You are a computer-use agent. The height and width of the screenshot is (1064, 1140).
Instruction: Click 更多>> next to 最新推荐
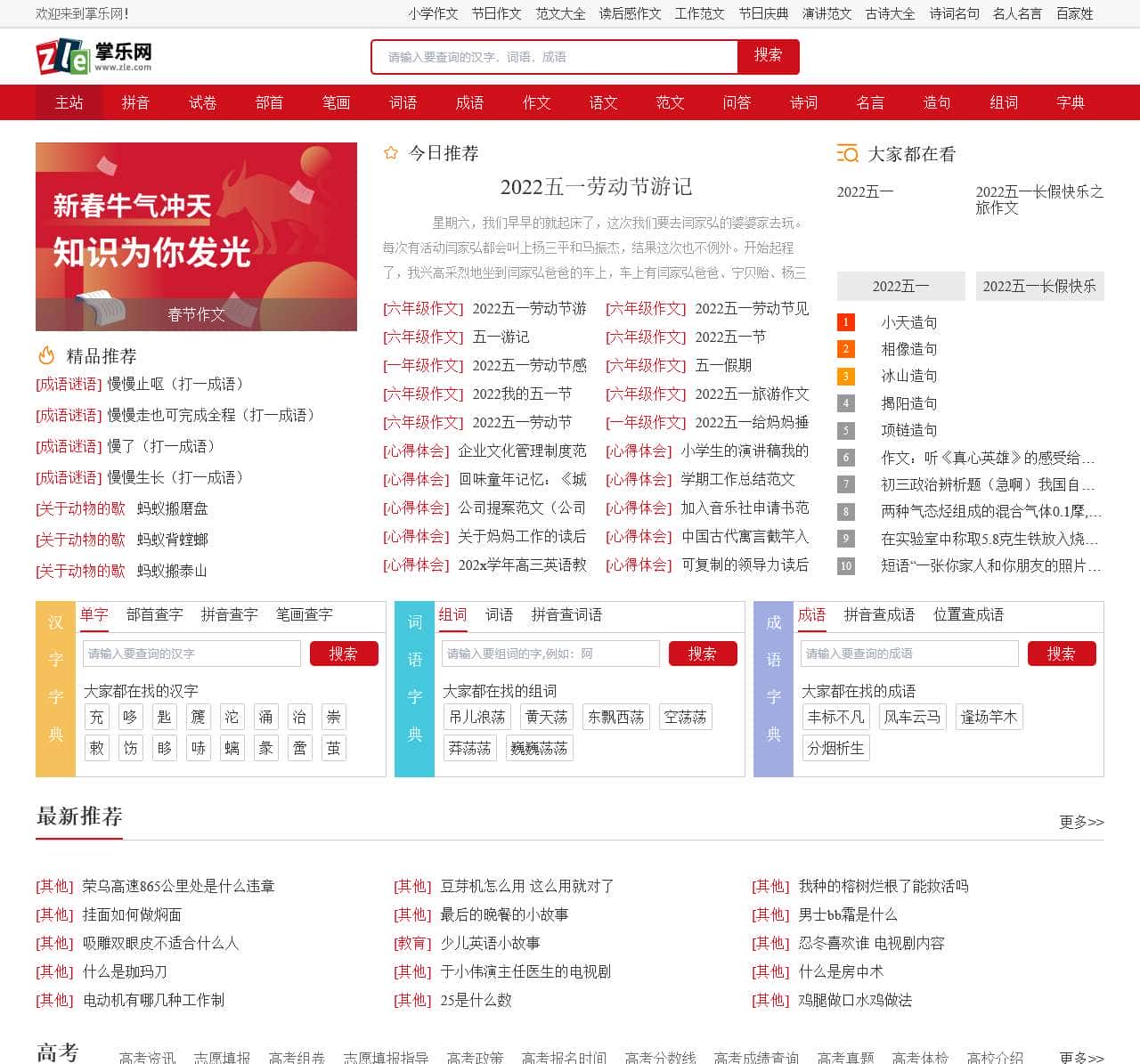1081,822
